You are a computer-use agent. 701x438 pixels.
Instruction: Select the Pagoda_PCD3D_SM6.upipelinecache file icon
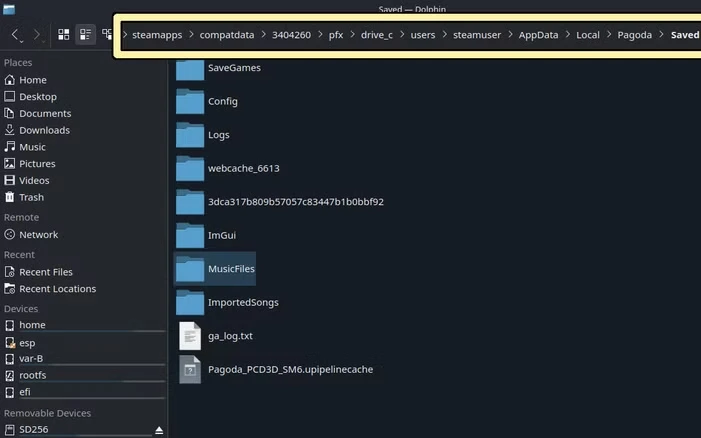(190, 370)
